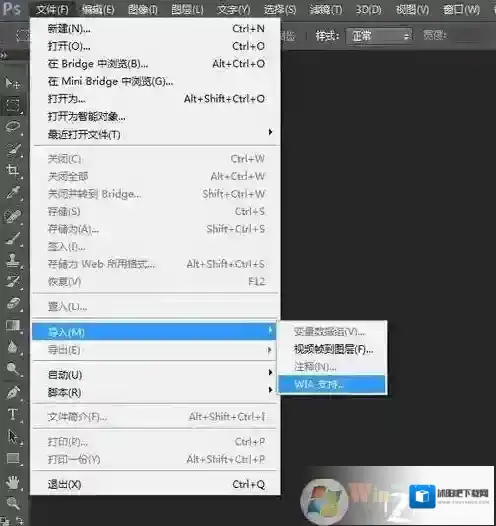Open the 3D(D) menu

(x=369, y=9)
